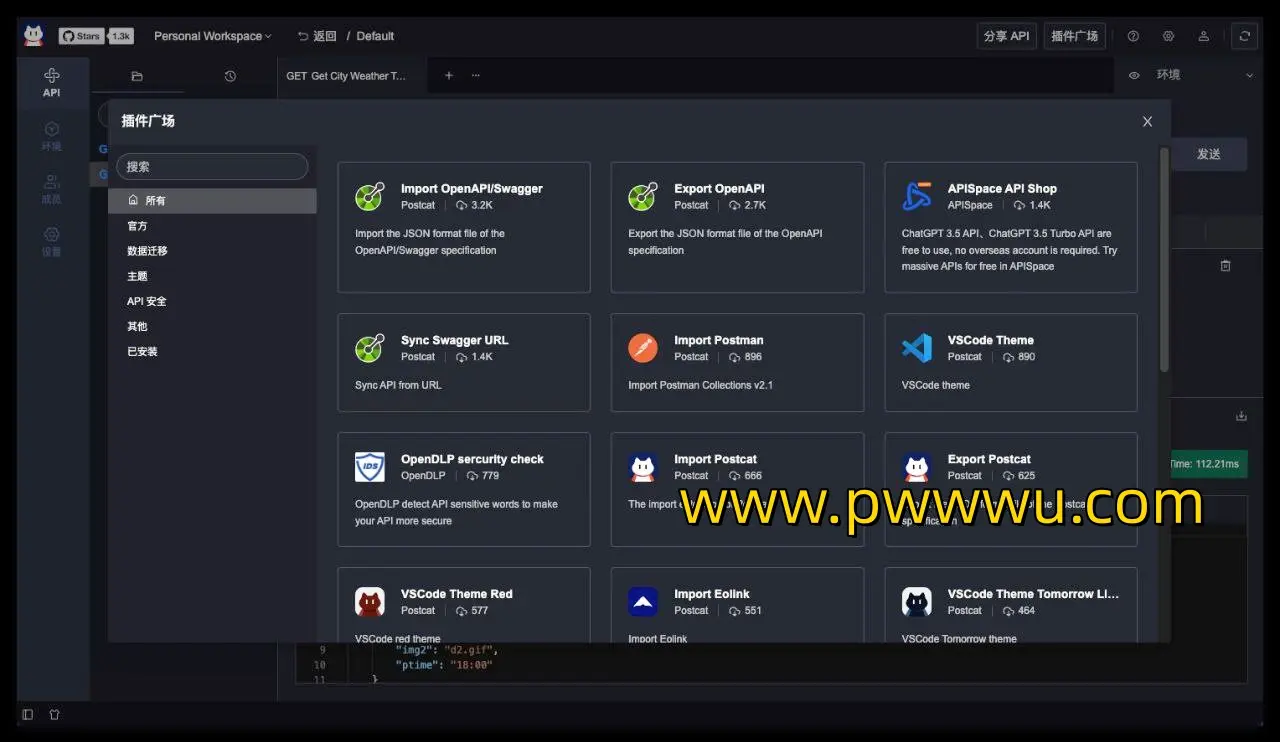The image size is (1280, 742).
Task: Click the refresh icon in top bar
Action: 1244,36
